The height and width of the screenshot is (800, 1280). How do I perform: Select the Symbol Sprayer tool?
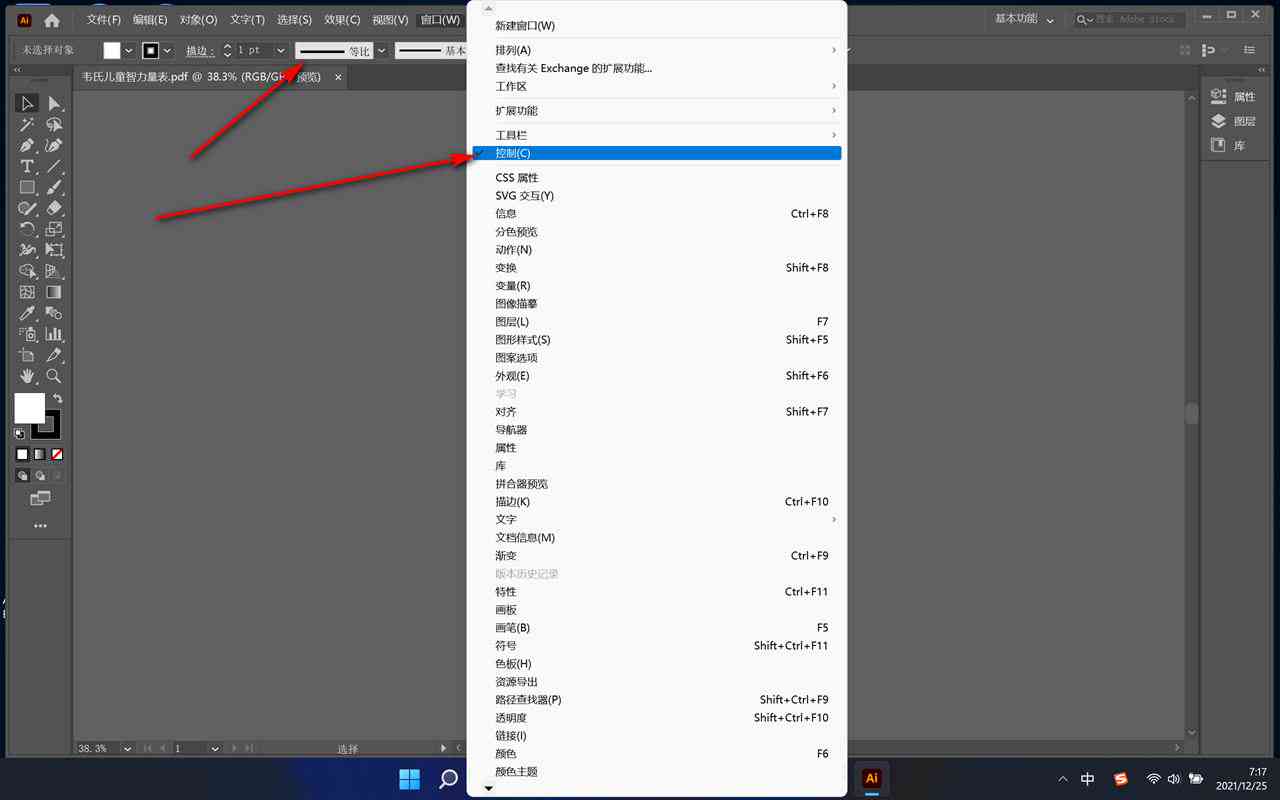pos(27,335)
